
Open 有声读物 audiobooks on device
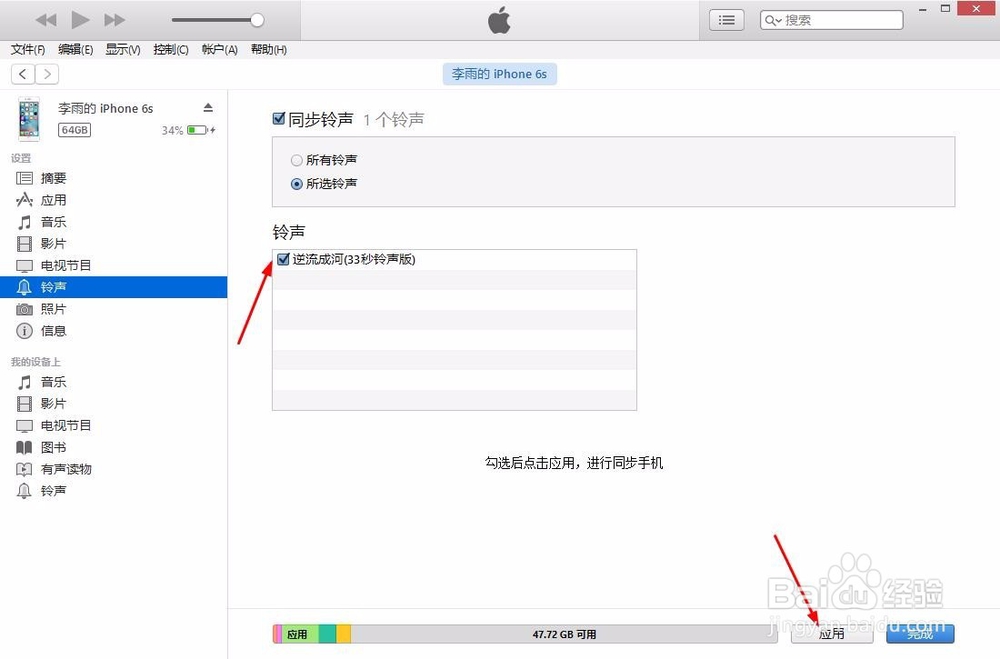coord(62,469)
